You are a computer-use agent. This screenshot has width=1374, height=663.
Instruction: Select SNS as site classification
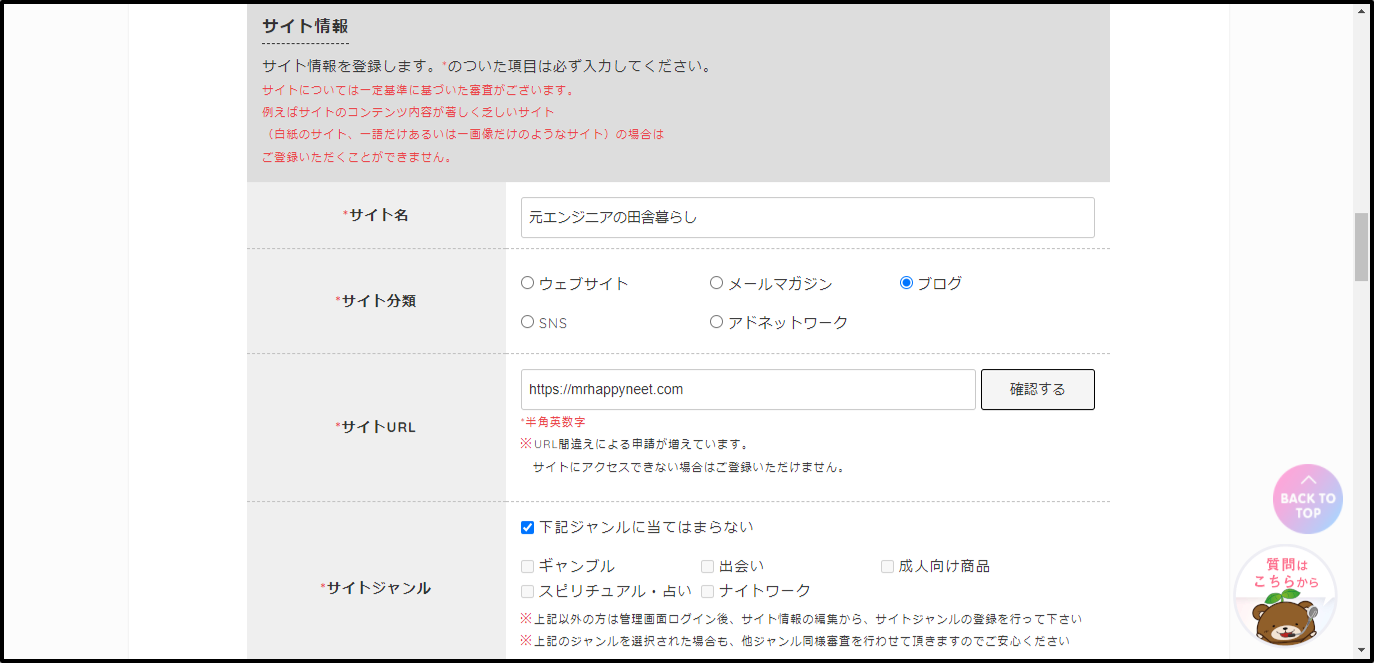tap(528, 322)
